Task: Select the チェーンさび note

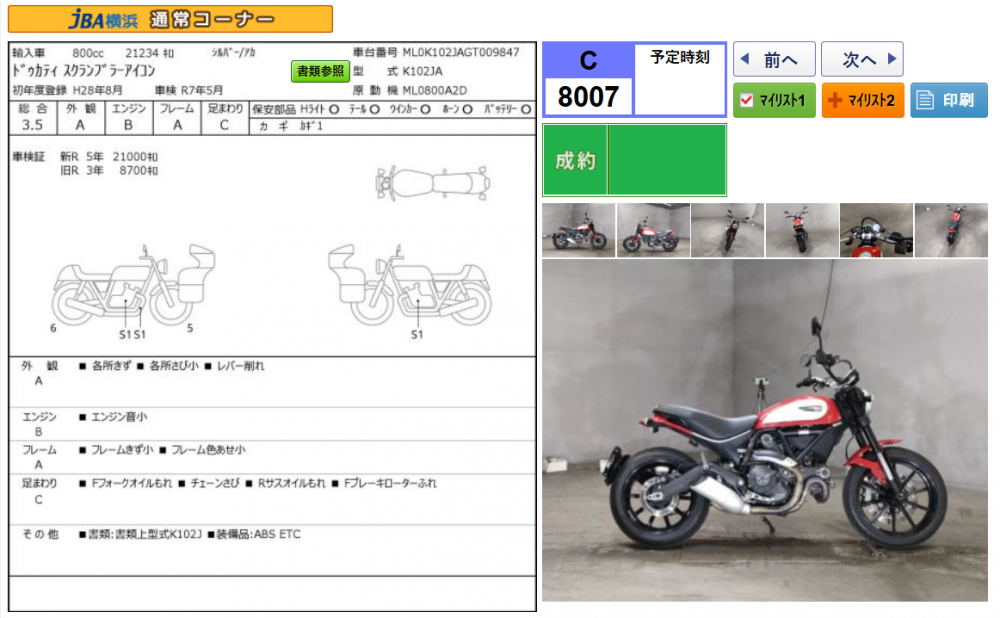Action: [215, 483]
